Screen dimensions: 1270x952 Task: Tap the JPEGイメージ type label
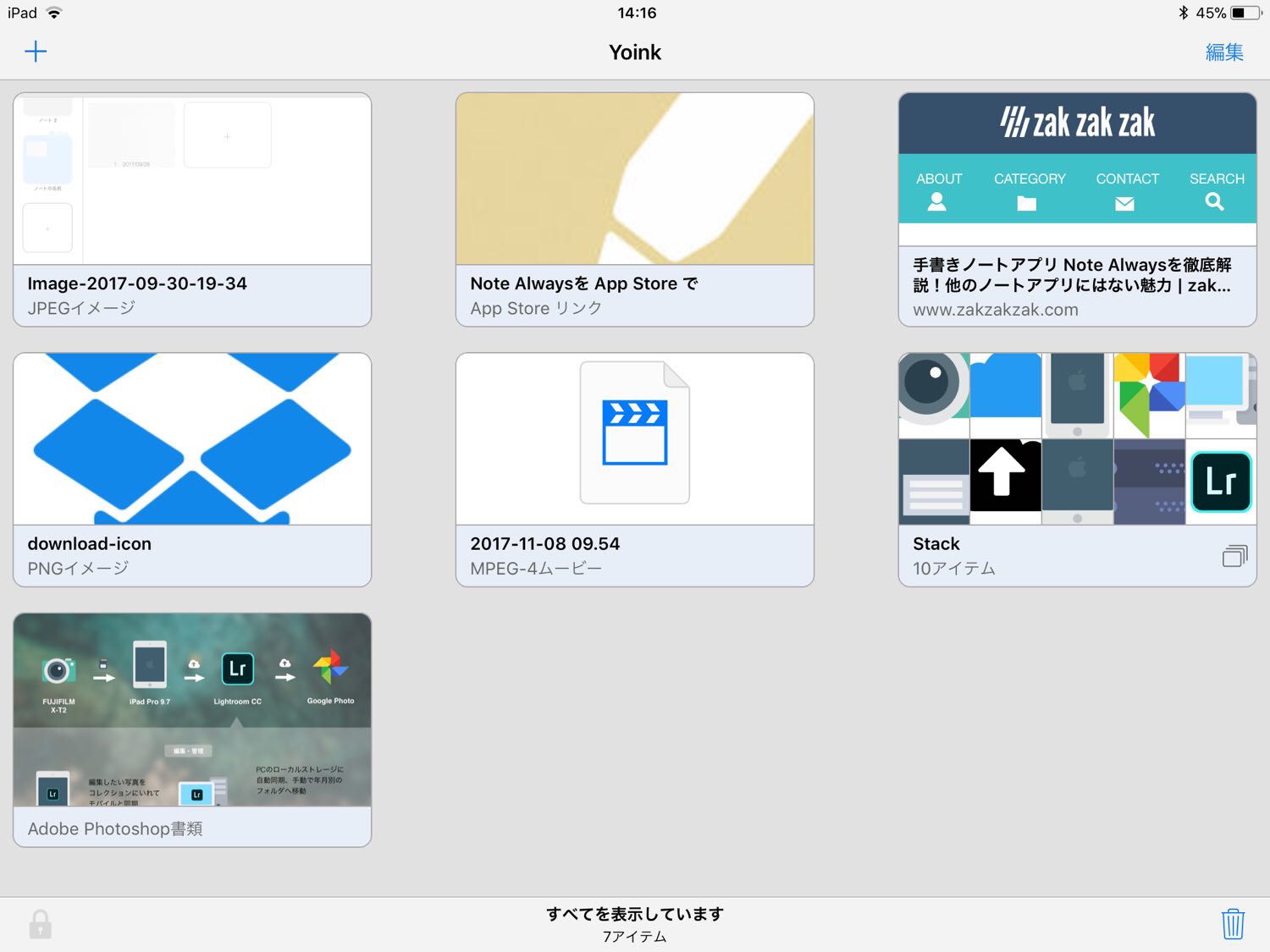tap(81, 308)
